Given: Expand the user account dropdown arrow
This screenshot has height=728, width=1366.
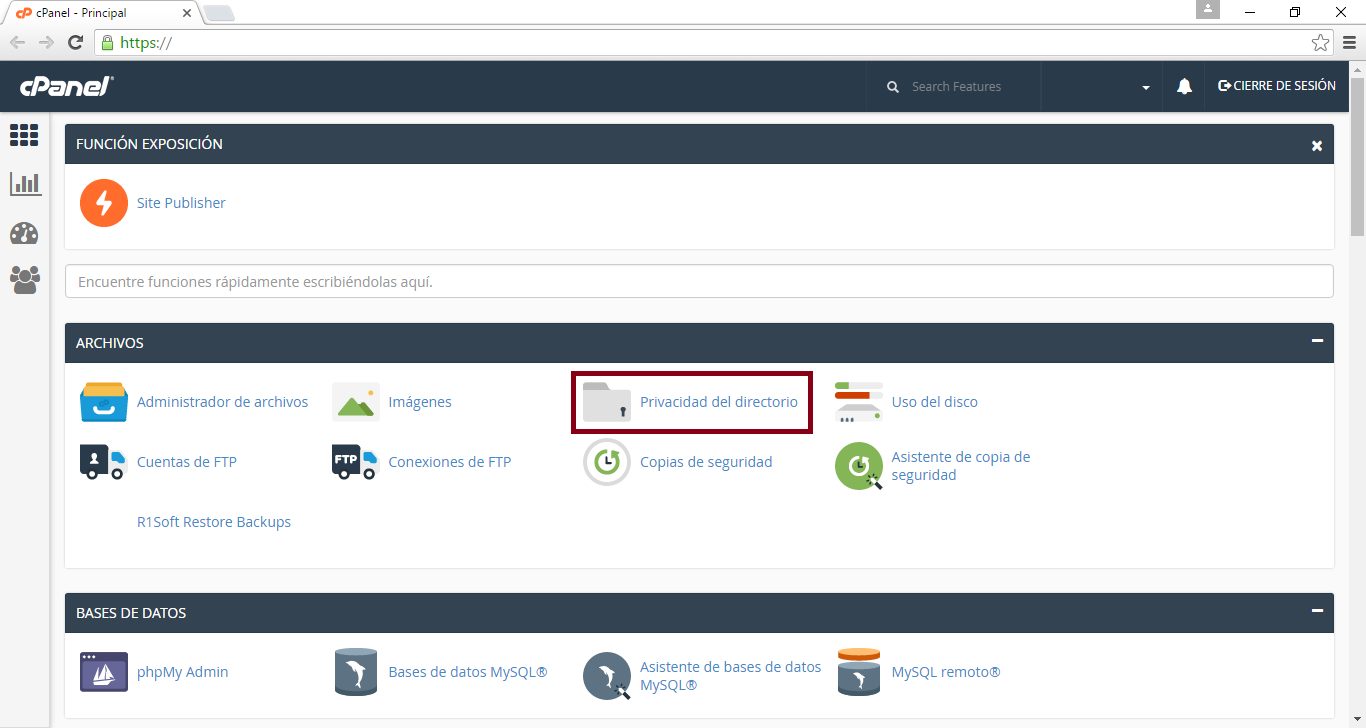Looking at the screenshot, I should [x=1146, y=88].
